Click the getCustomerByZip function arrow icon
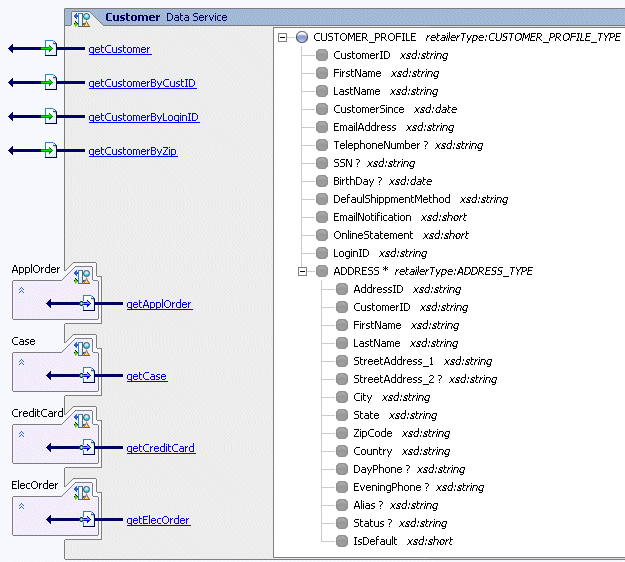The height and width of the screenshot is (562, 625). [x=50, y=150]
